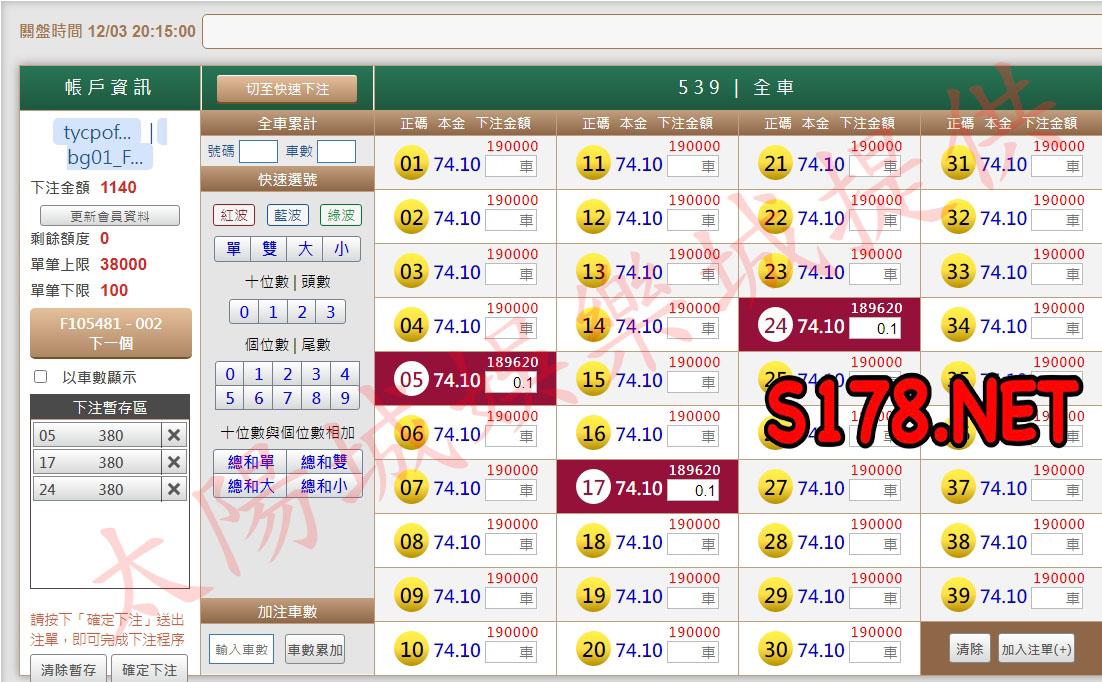Screen dimensions: 1102x682
Task: Select number ball 07
Action: coord(411,488)
